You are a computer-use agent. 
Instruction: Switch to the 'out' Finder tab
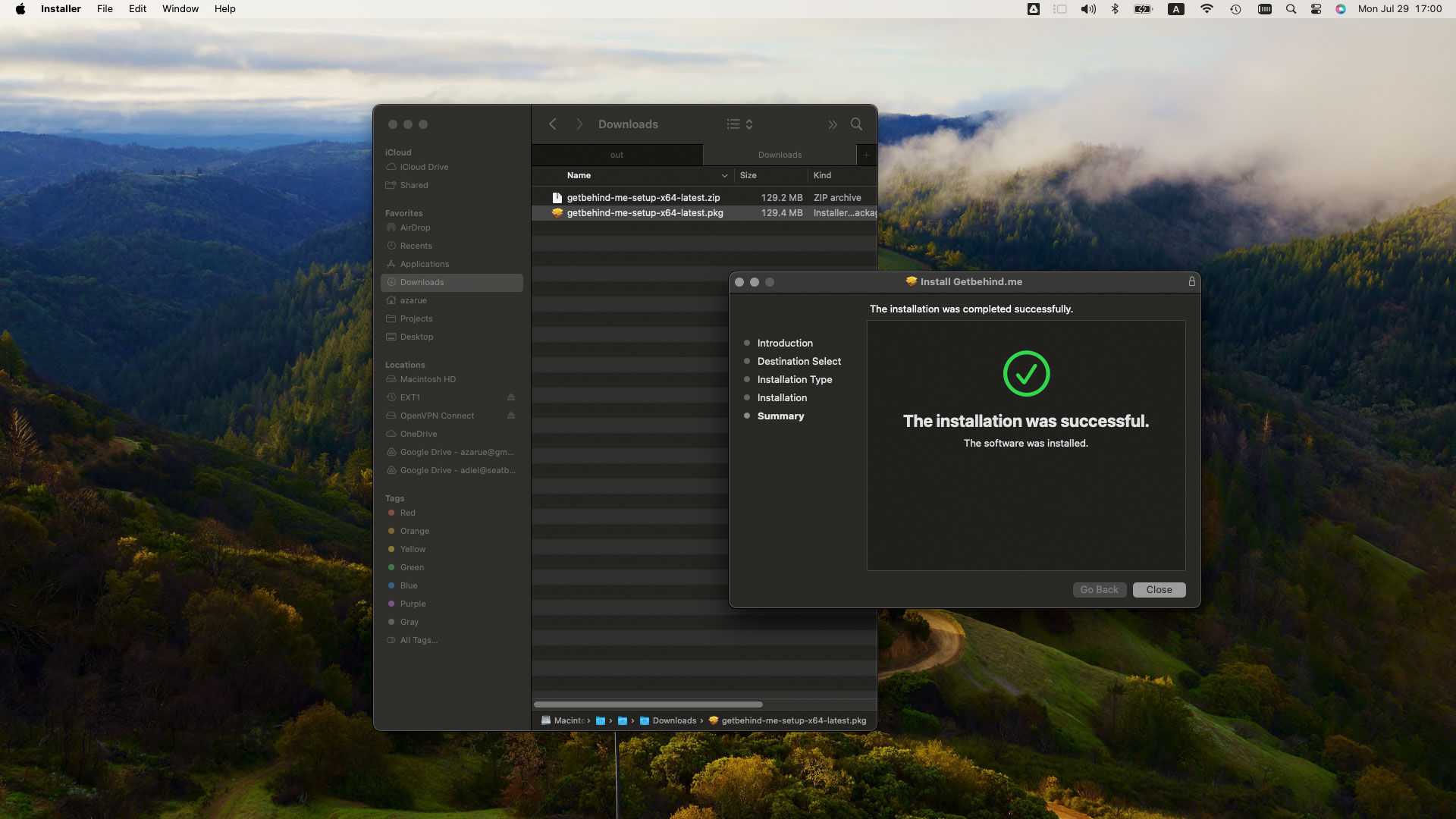617,155
